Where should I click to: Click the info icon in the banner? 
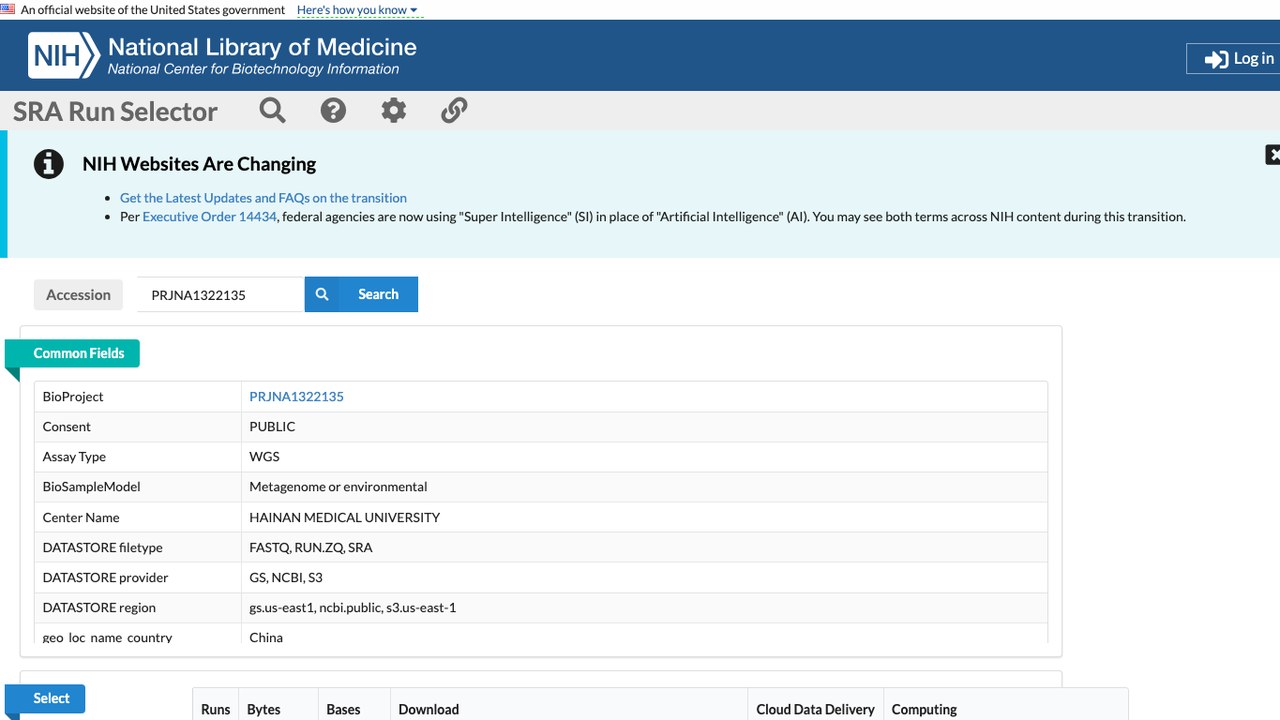point(48,163)
